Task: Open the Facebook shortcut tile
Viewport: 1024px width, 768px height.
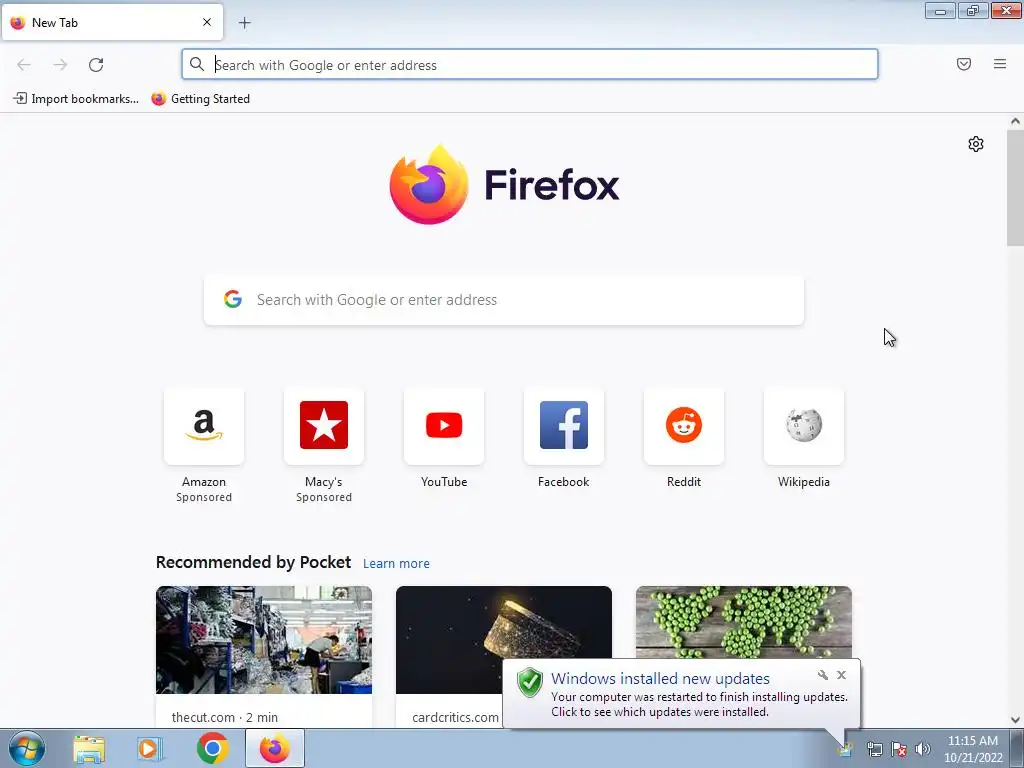Action: (564, 426)
